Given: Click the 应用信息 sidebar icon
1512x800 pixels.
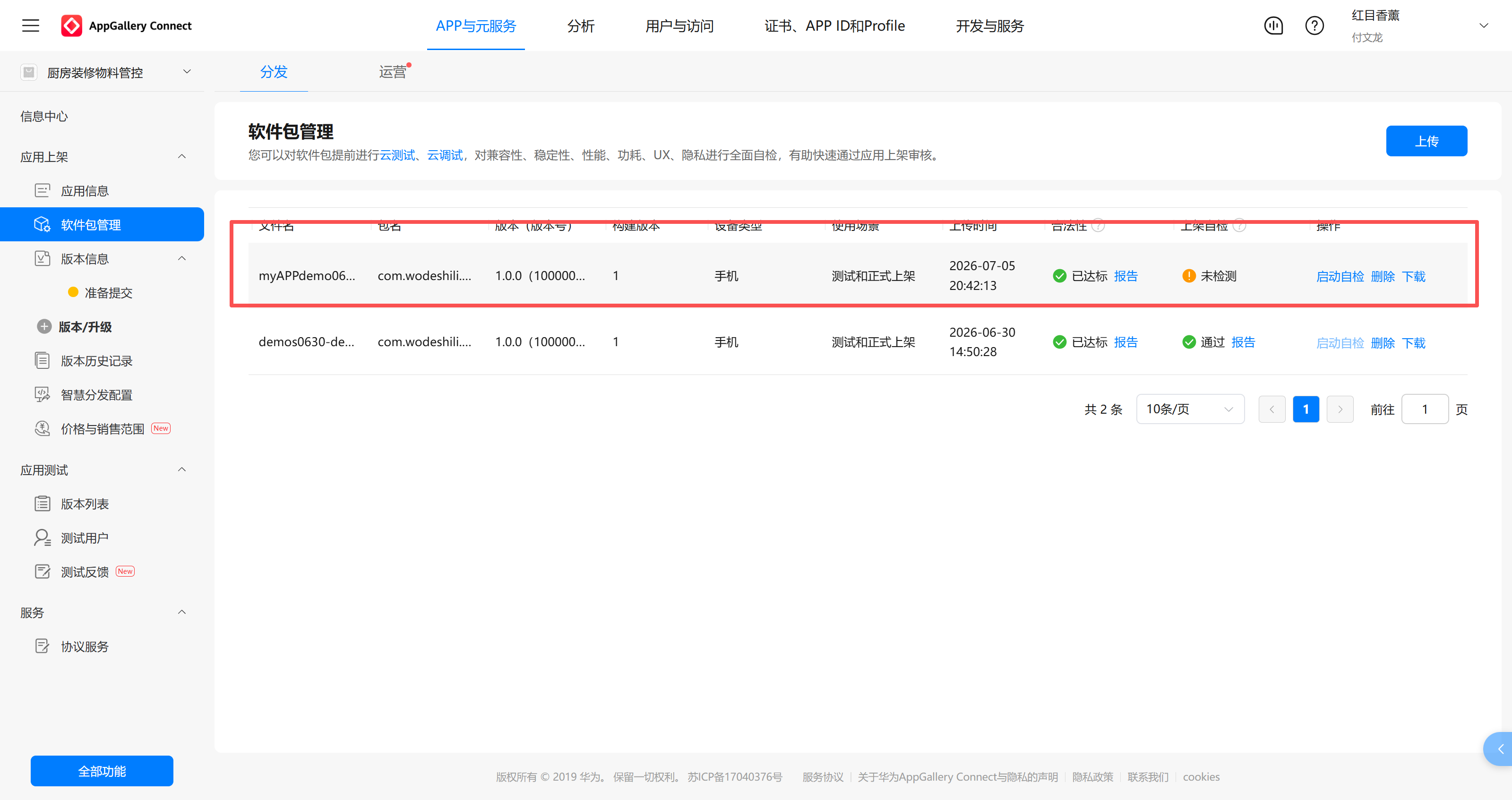Looking at the screenshot, I should (x=42, y=191).
